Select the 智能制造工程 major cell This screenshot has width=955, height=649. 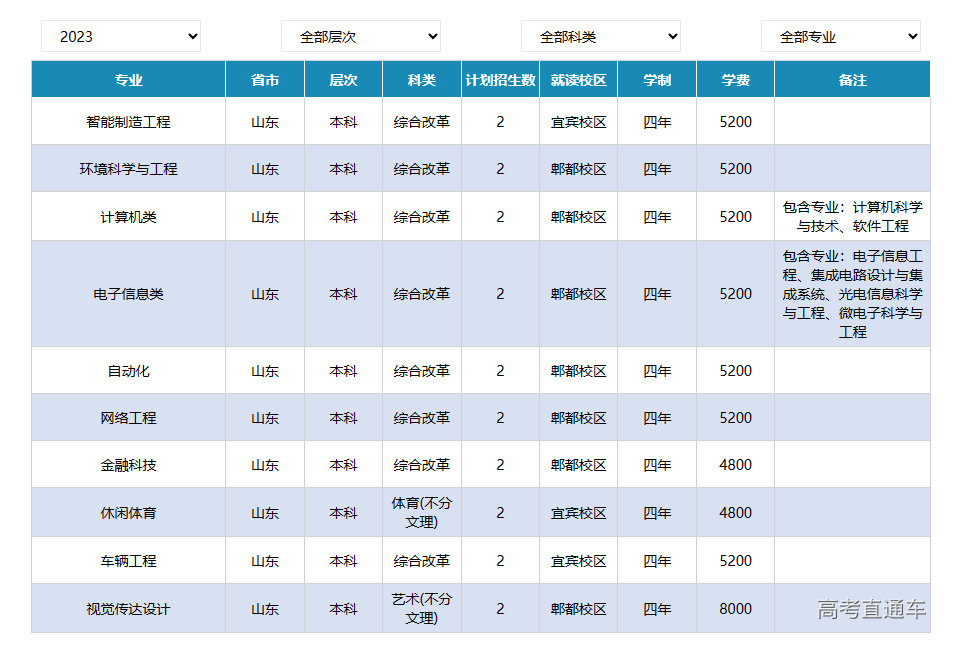tap(128, 122)
